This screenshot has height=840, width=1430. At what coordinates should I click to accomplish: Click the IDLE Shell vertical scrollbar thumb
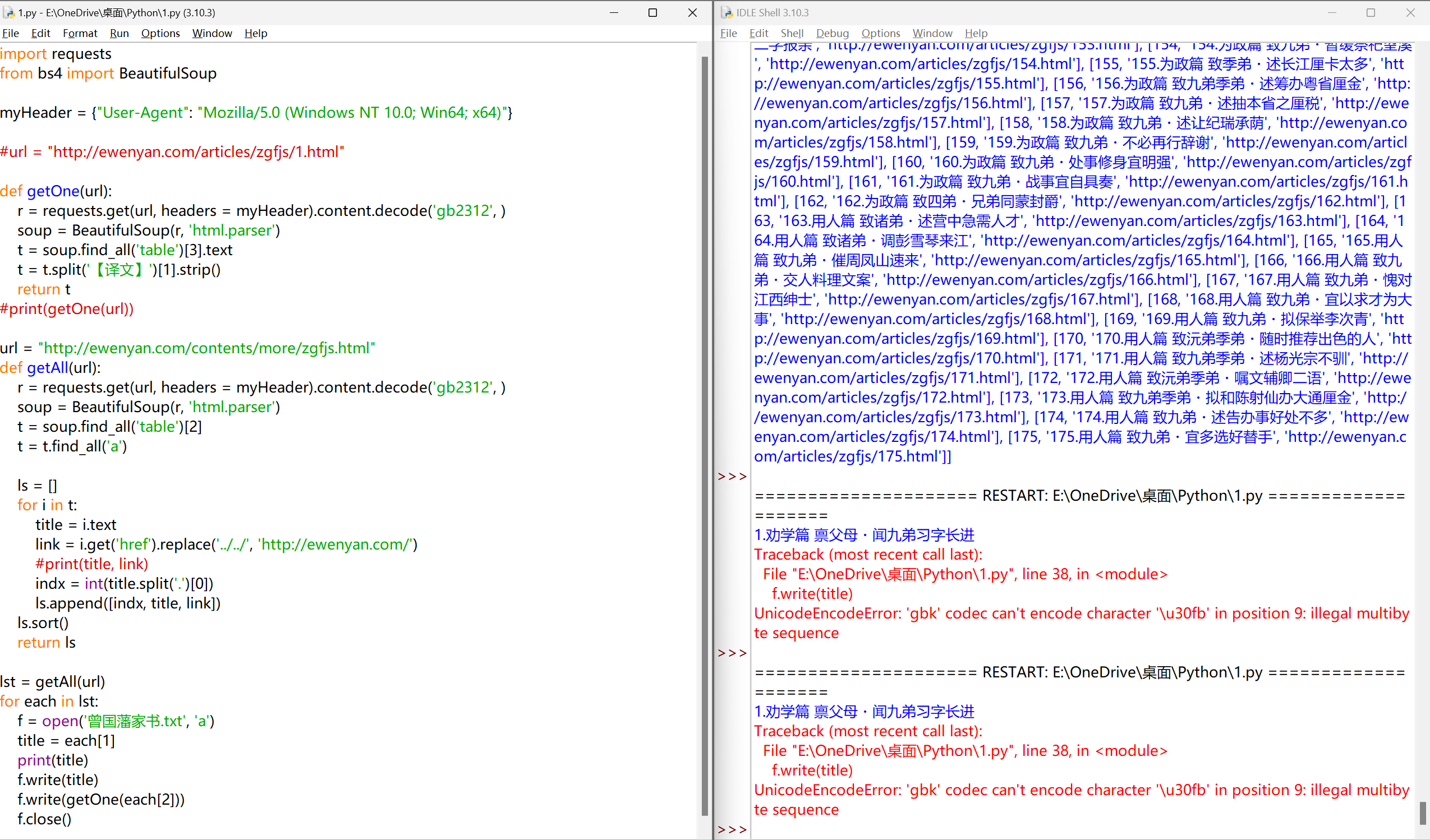click(x=1423, y=813)
